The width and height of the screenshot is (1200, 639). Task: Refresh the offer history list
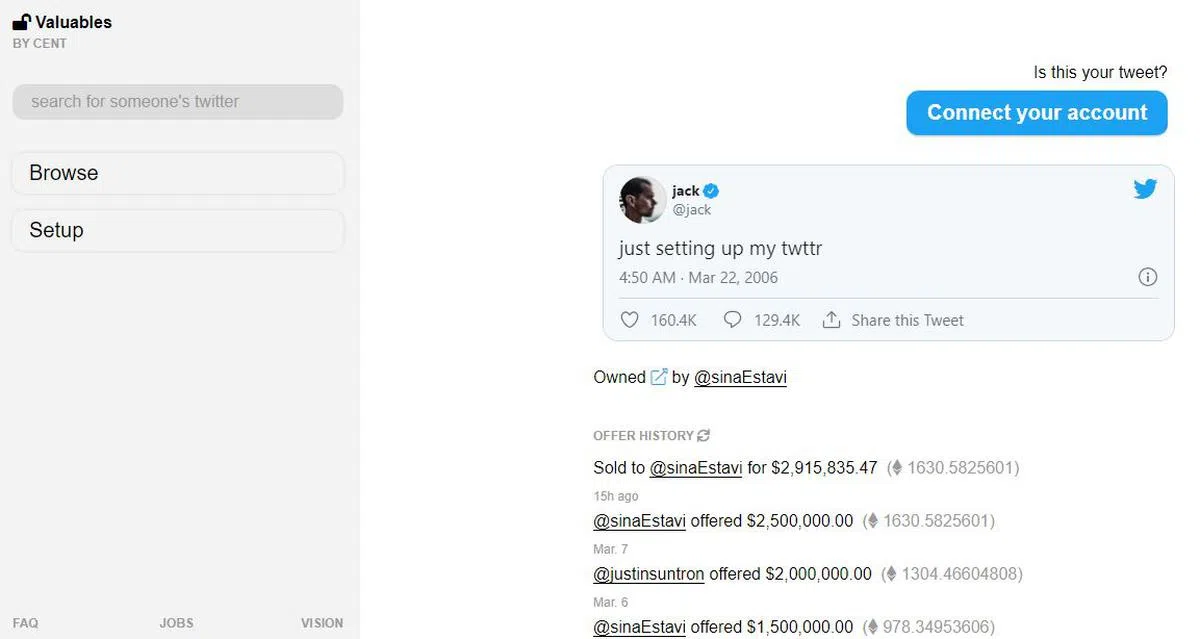[704, 436]
